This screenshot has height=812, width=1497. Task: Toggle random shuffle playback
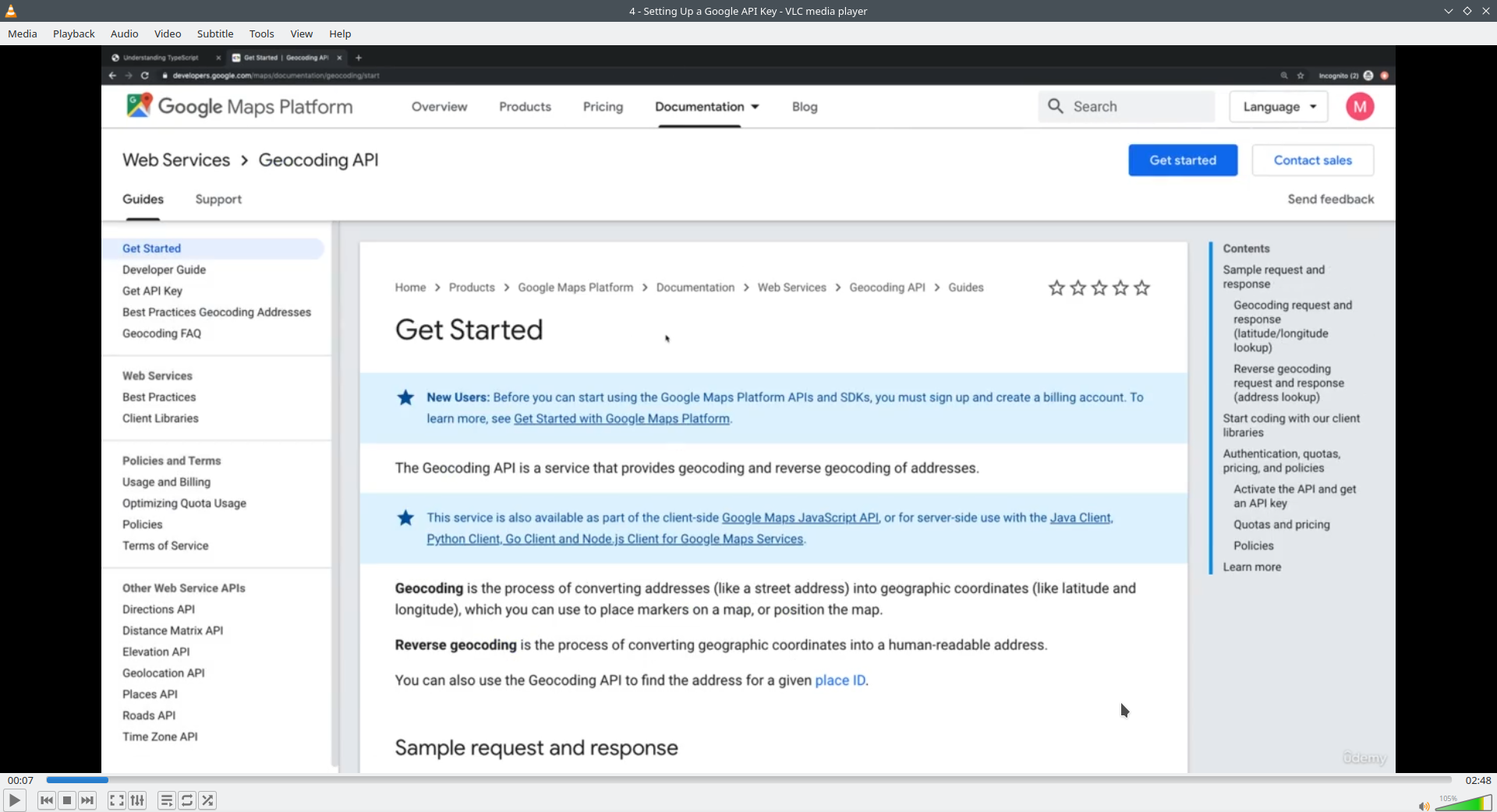207,800
